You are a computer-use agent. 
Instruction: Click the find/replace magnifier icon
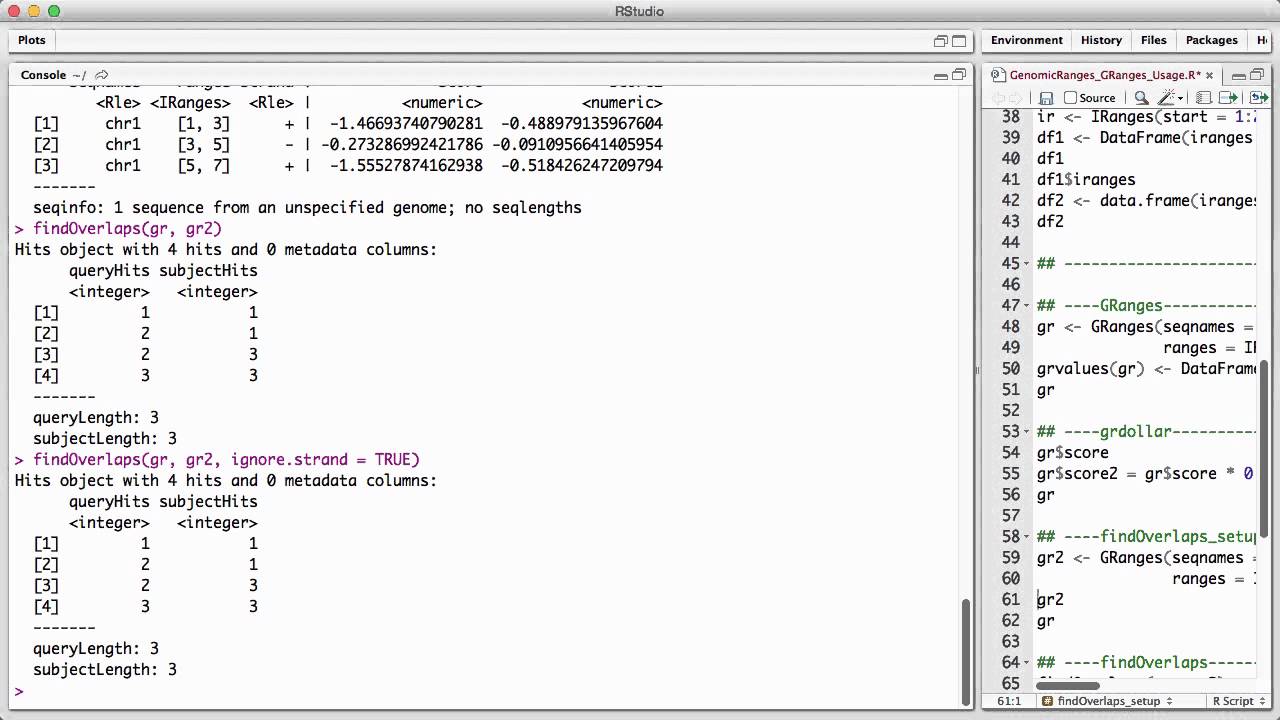point(1141,98)
